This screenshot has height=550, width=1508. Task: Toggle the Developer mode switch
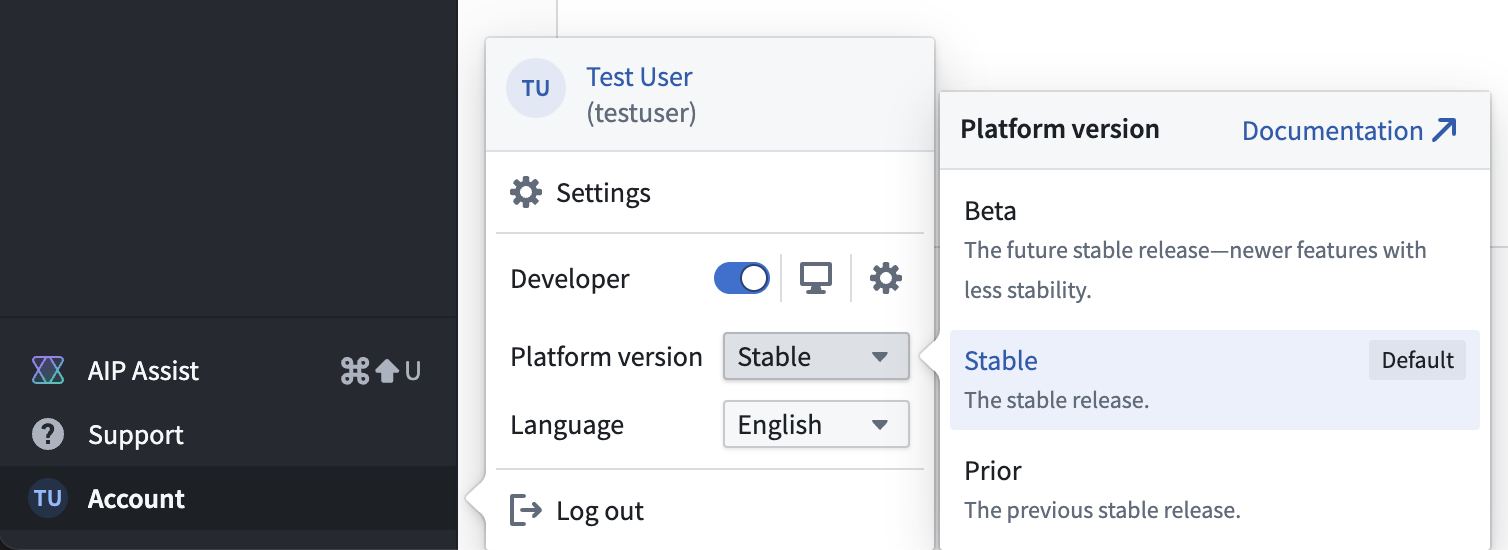(x=741, y=278)
